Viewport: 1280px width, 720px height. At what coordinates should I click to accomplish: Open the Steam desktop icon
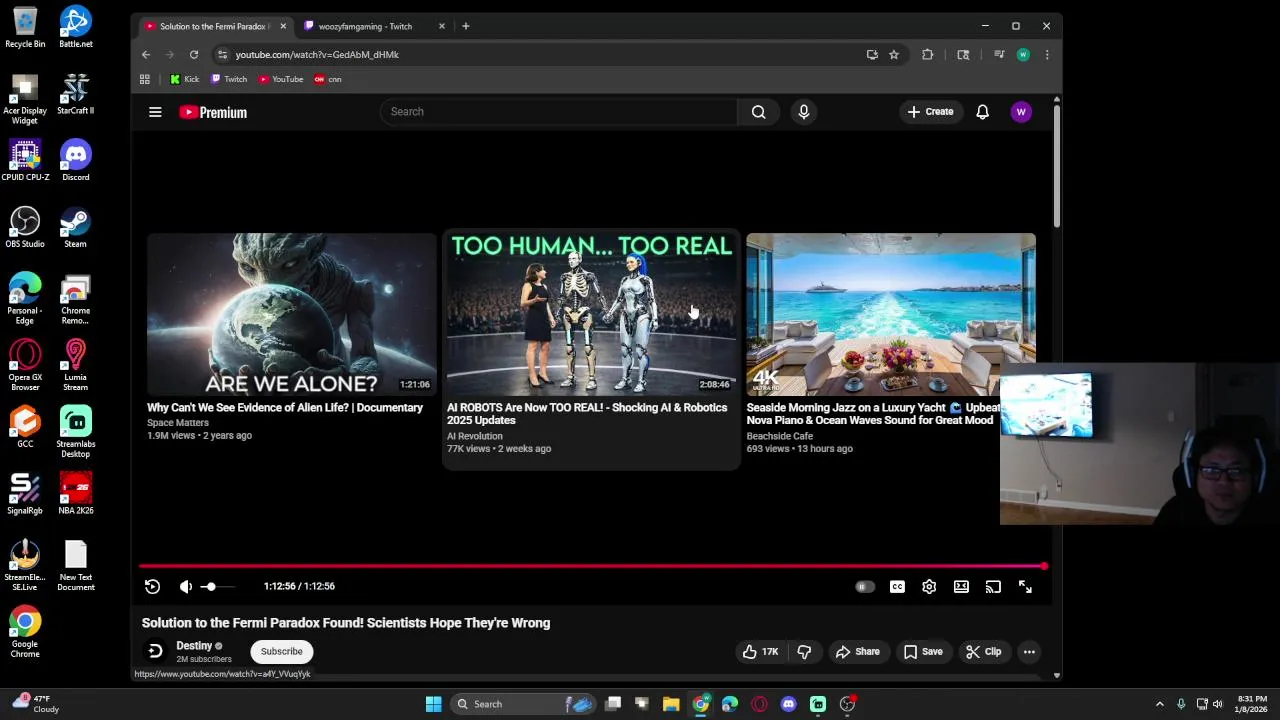75,227
